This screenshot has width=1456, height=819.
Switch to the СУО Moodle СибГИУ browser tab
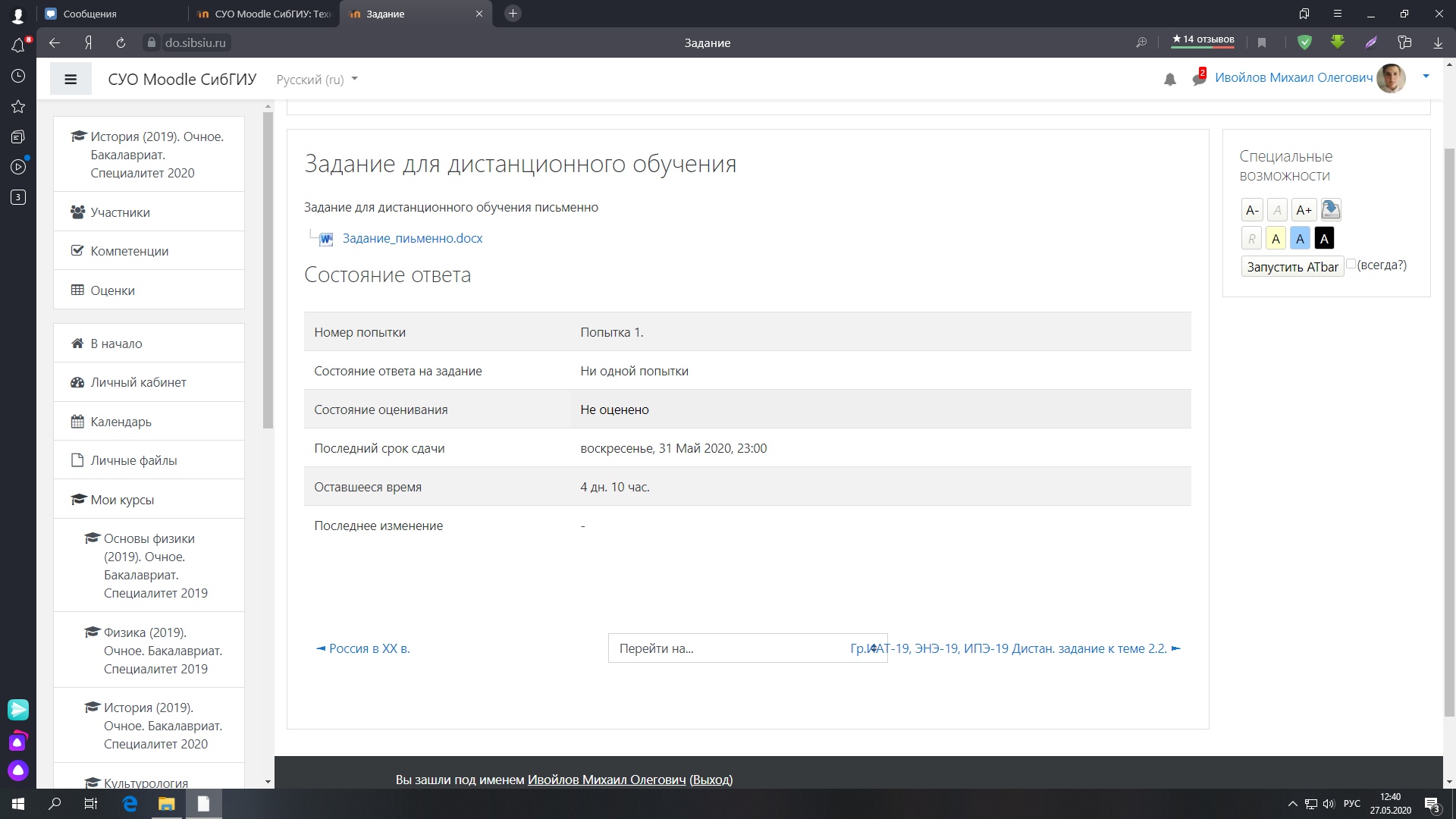(265, 14)
